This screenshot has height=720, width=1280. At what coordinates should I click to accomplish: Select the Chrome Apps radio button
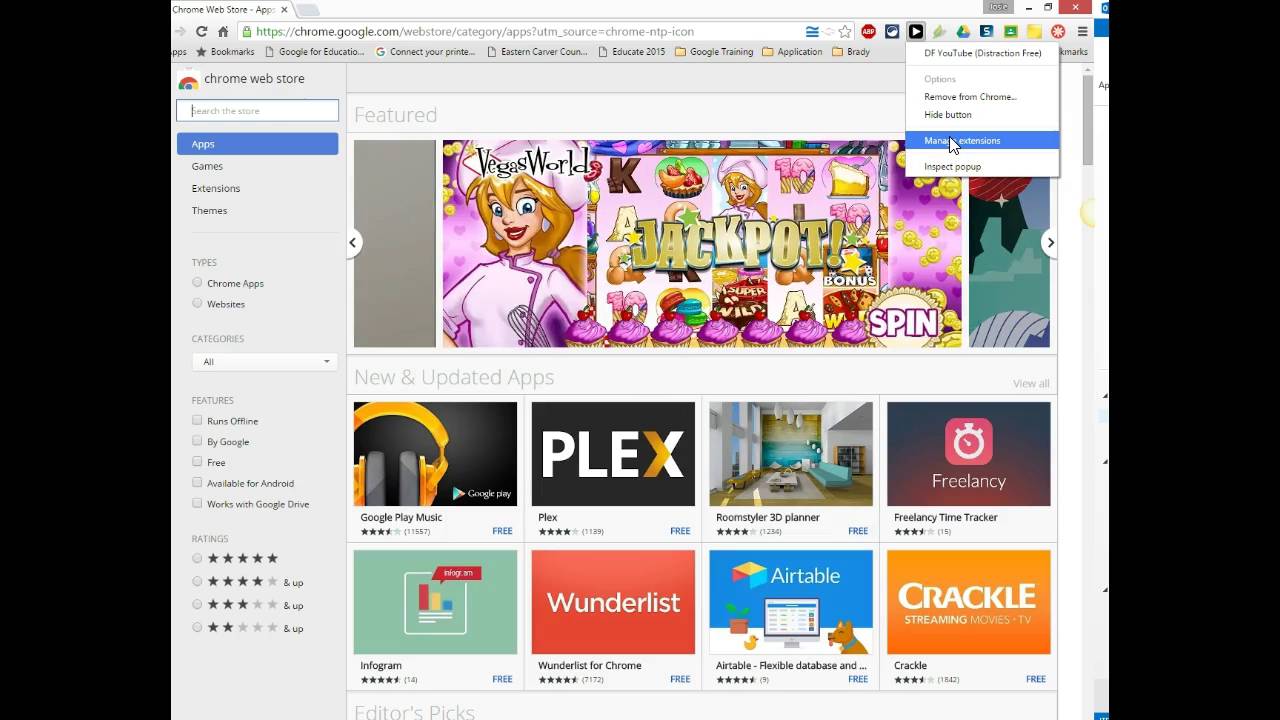(x=197, y=283)
